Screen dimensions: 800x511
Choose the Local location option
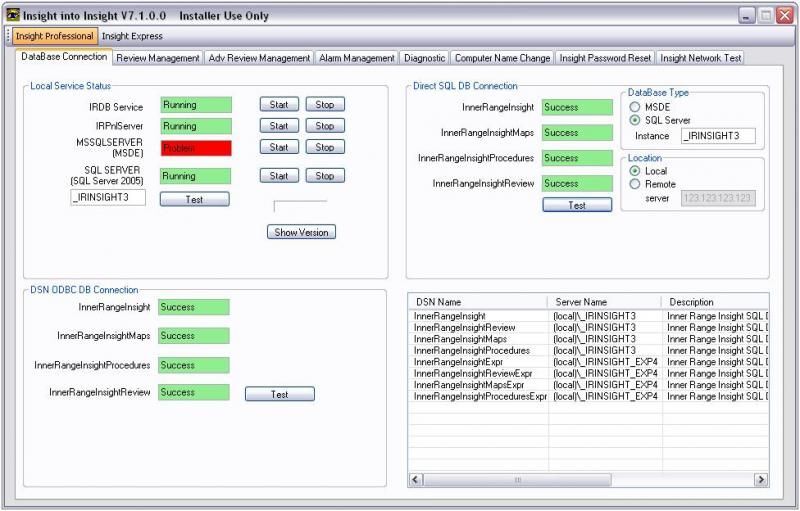(635, 171)
